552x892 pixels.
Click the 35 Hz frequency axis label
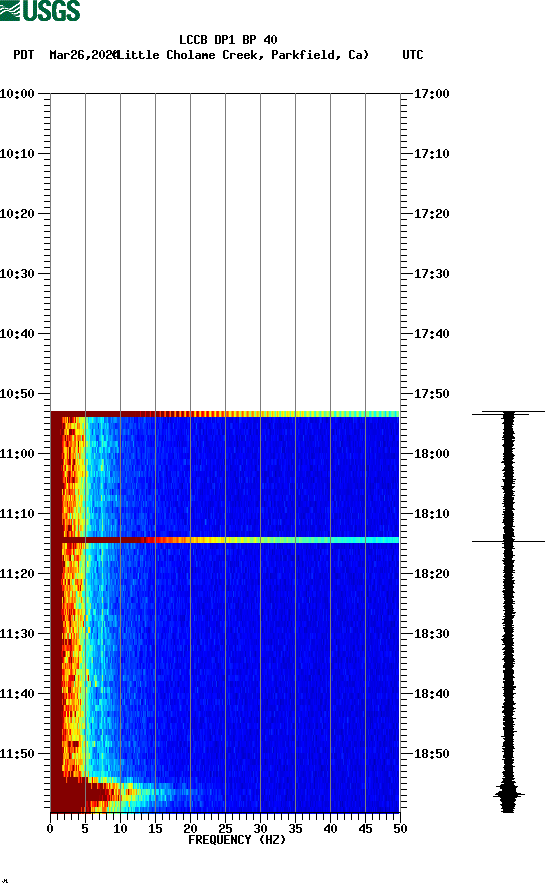(295, 829)
